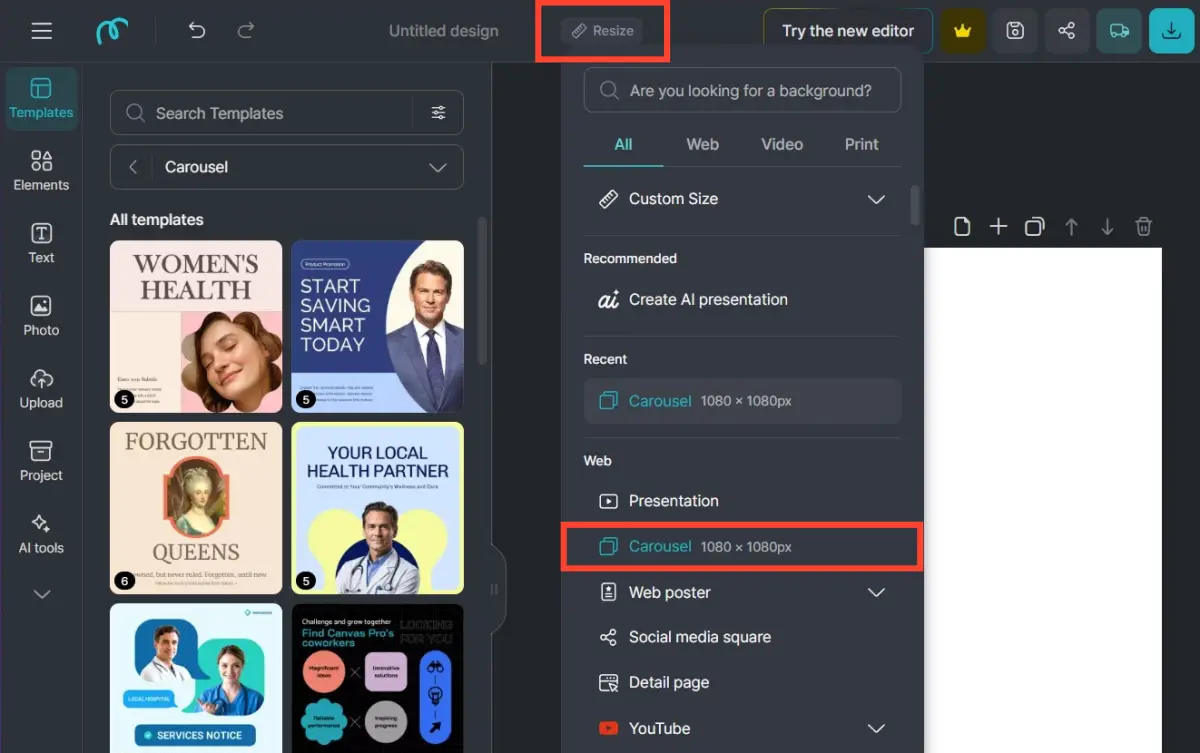Image resolution: width=1200 pixels, height=753 pixels.
Task: Open the Carousel category dropdown
Action: point(437,167)
